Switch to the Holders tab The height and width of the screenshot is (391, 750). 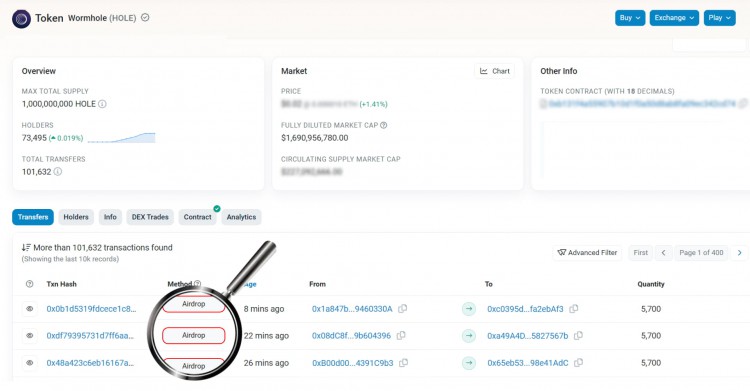click(x=76, y=217)
